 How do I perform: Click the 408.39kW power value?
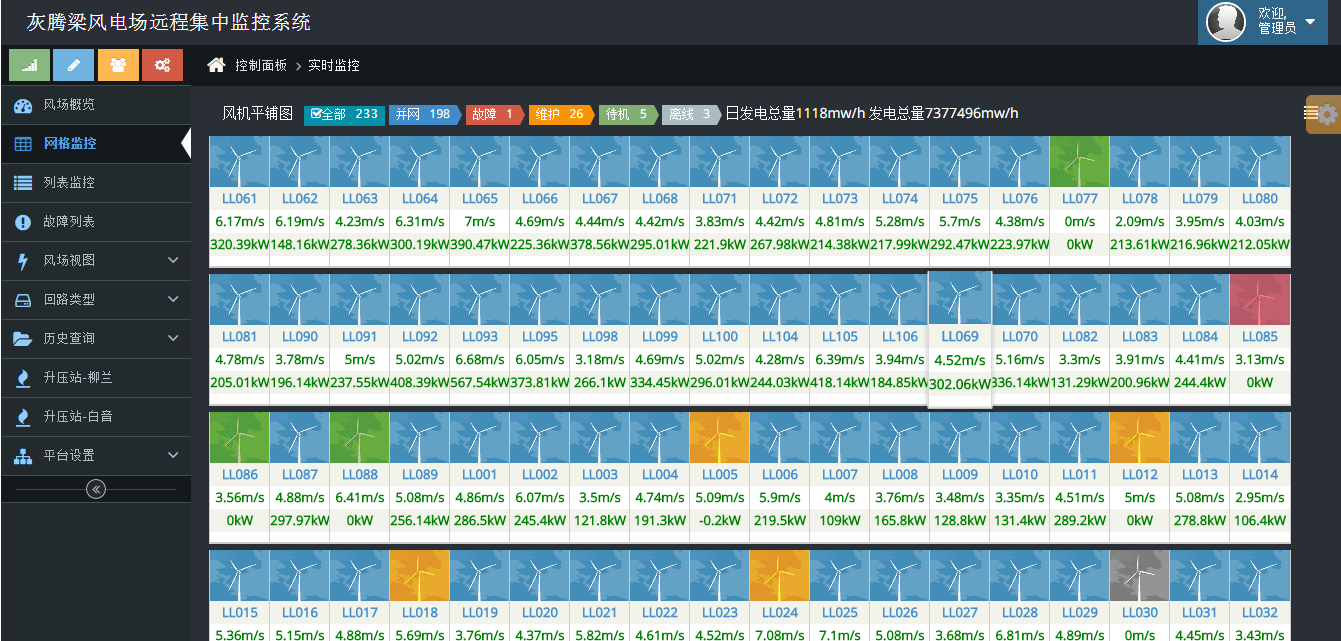(420, 382)
